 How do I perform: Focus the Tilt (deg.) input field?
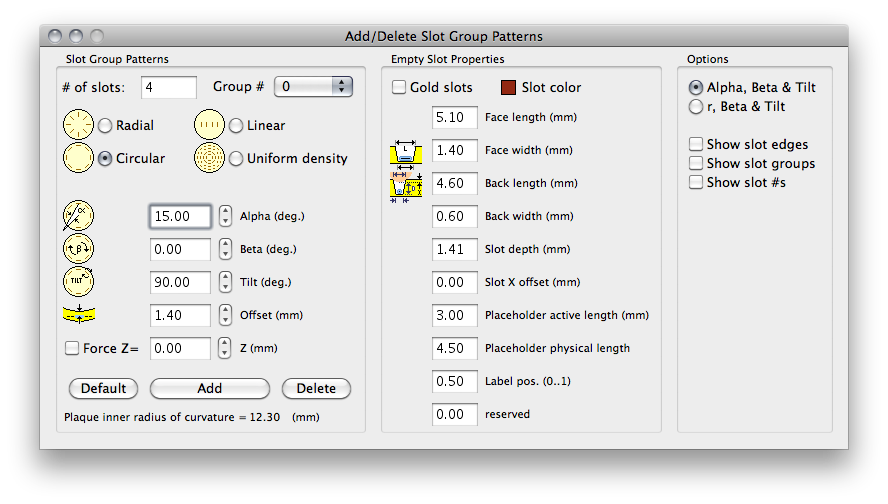[180, 282]
